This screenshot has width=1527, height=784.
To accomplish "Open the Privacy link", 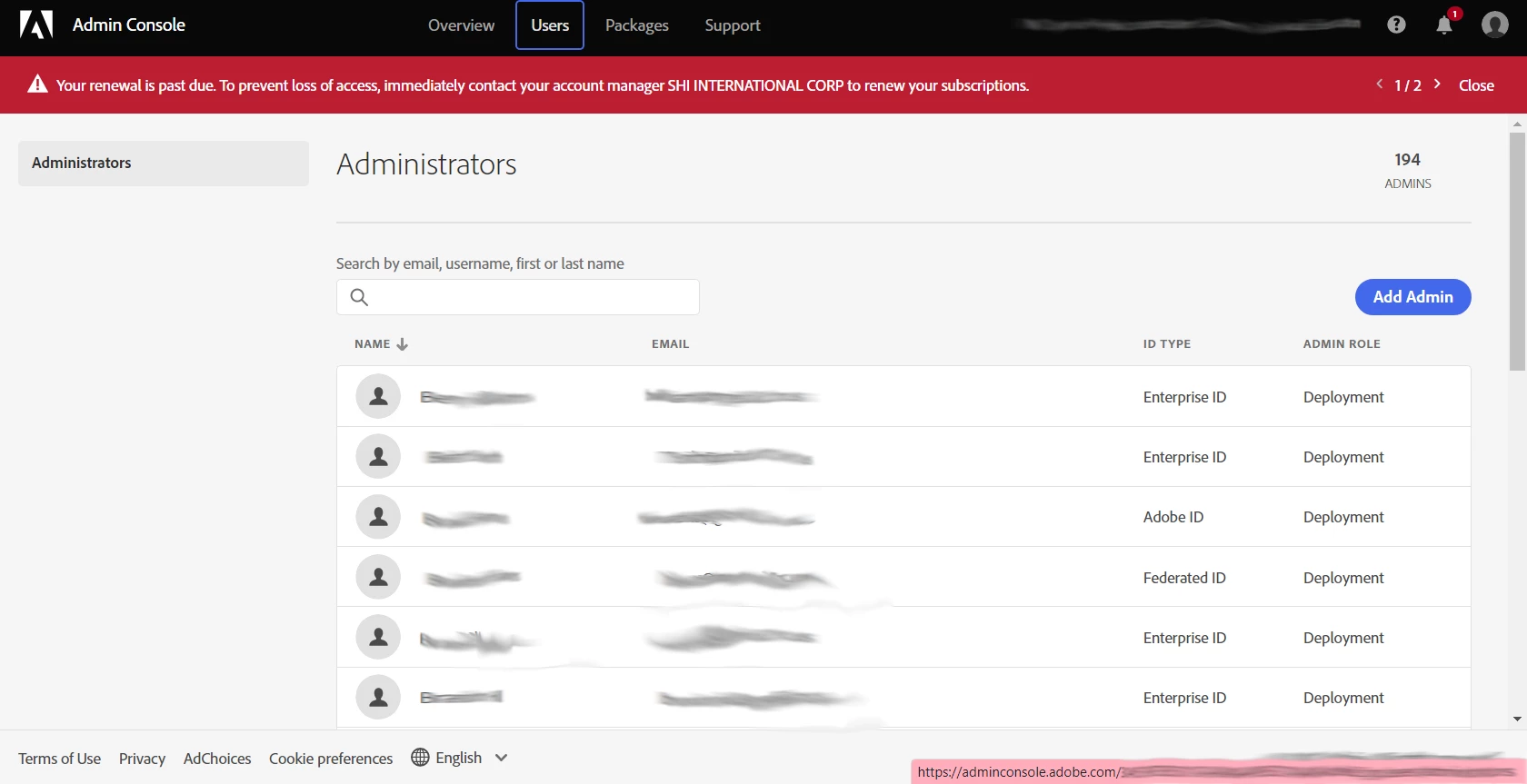I will point(142,759).
